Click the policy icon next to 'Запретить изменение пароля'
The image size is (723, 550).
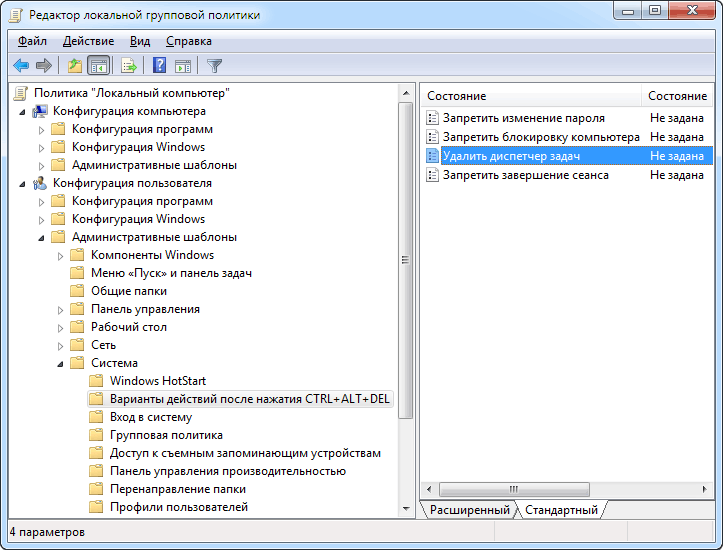point(432,118)
